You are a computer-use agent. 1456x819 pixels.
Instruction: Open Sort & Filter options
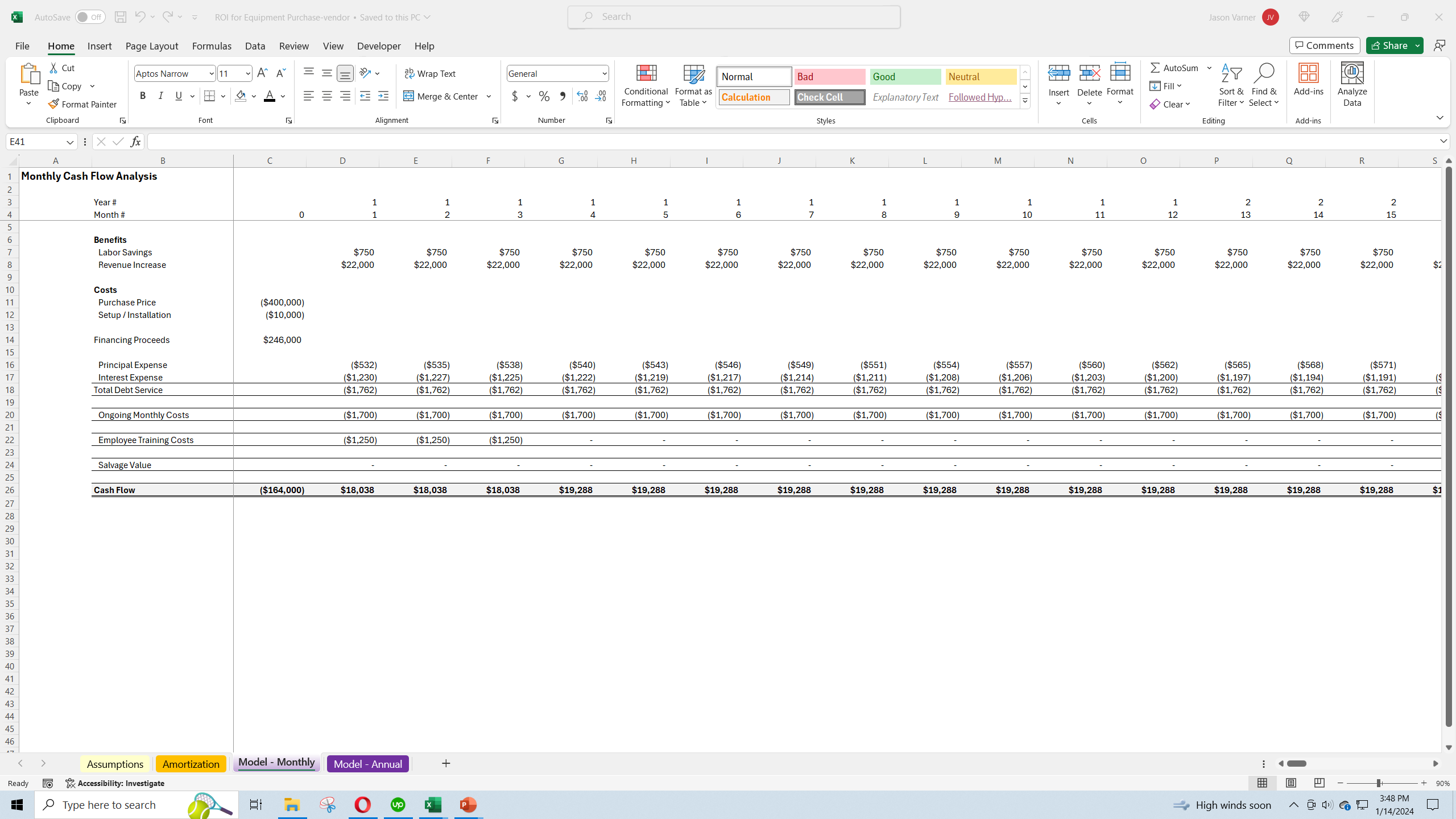pos(1231,85)
